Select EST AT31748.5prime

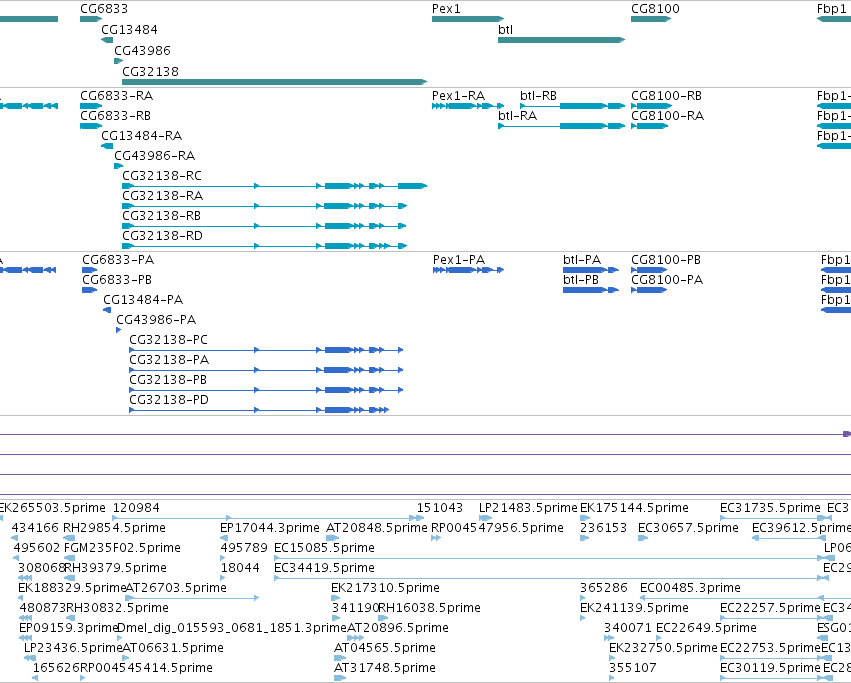(385, 668)
